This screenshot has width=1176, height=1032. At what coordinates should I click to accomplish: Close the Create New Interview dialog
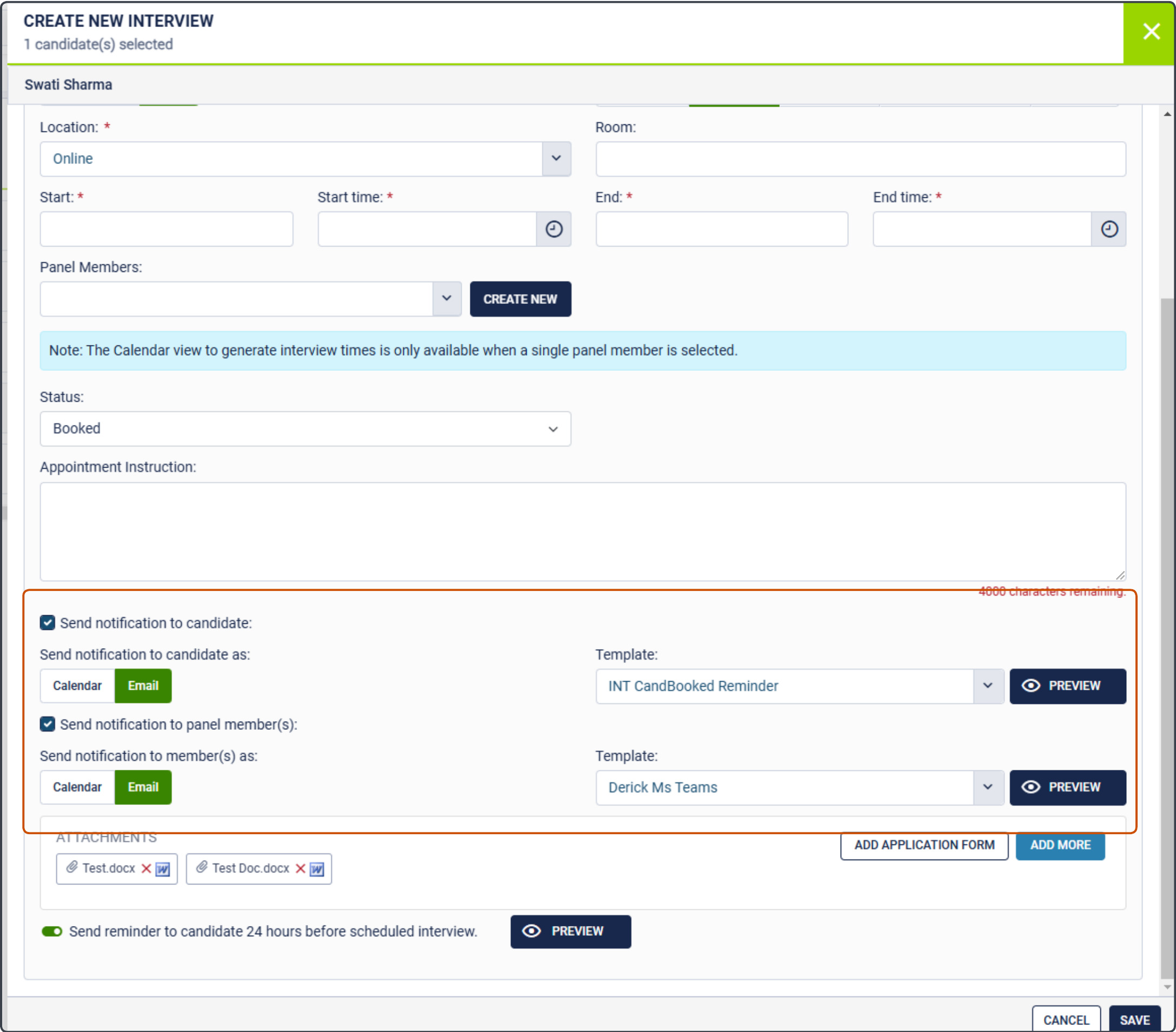click(1150, 31)
